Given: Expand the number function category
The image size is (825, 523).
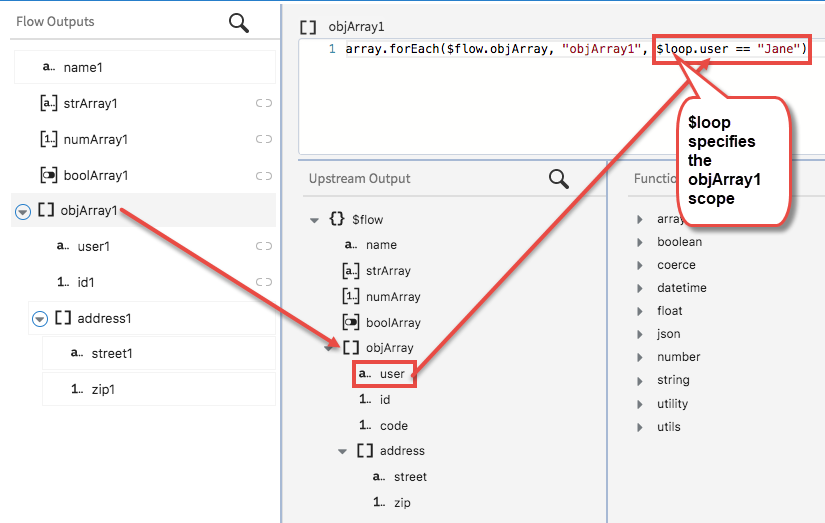Looking at the screenshot, I should click(640, 358).
